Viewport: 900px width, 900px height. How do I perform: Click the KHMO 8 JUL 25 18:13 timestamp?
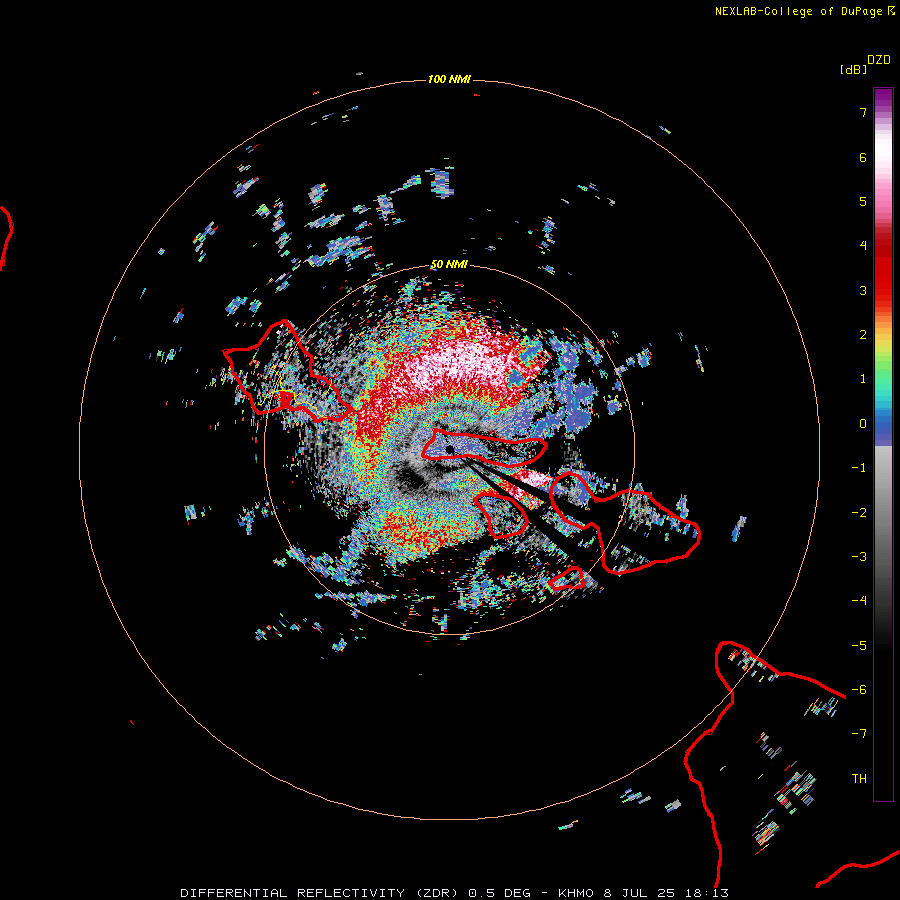coord(643,893)
